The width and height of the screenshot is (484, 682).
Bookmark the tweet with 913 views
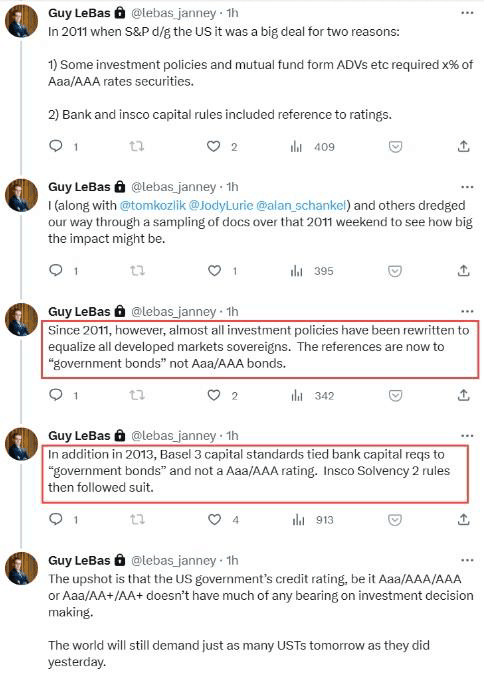pyautogui.click(x=394, y=520)
